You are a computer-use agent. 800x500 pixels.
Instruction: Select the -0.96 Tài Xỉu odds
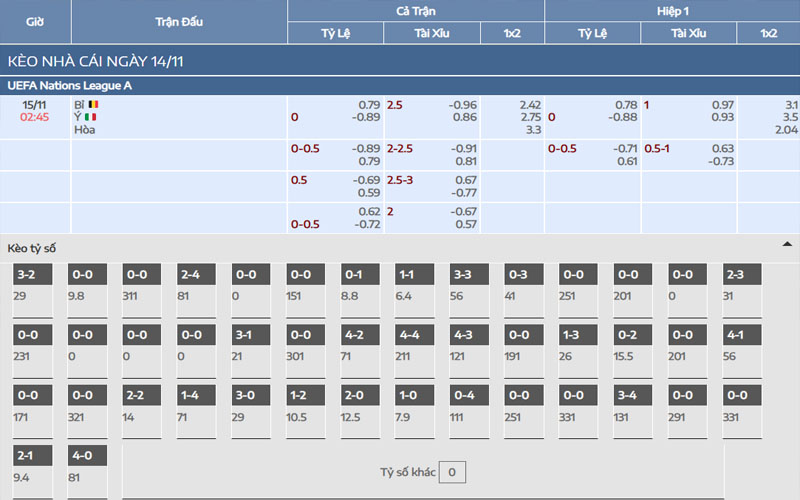(463, 104)
